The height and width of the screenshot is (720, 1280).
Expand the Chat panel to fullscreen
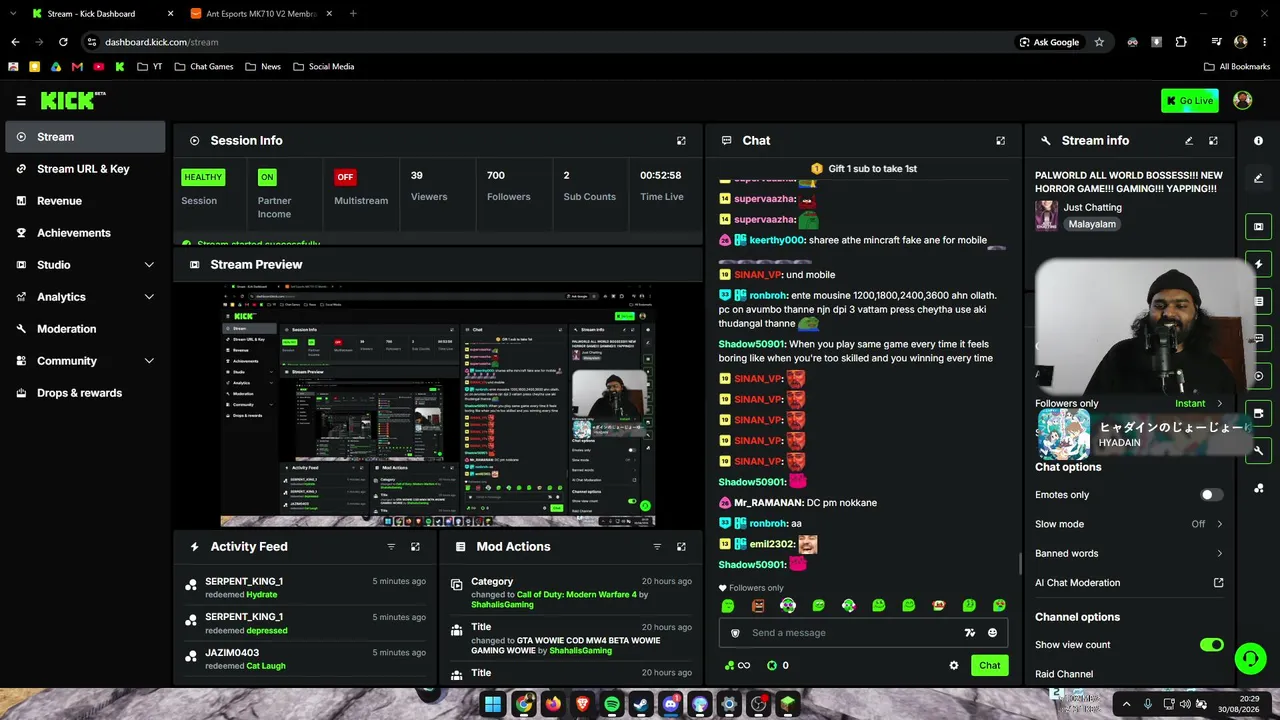(1000, 141)
